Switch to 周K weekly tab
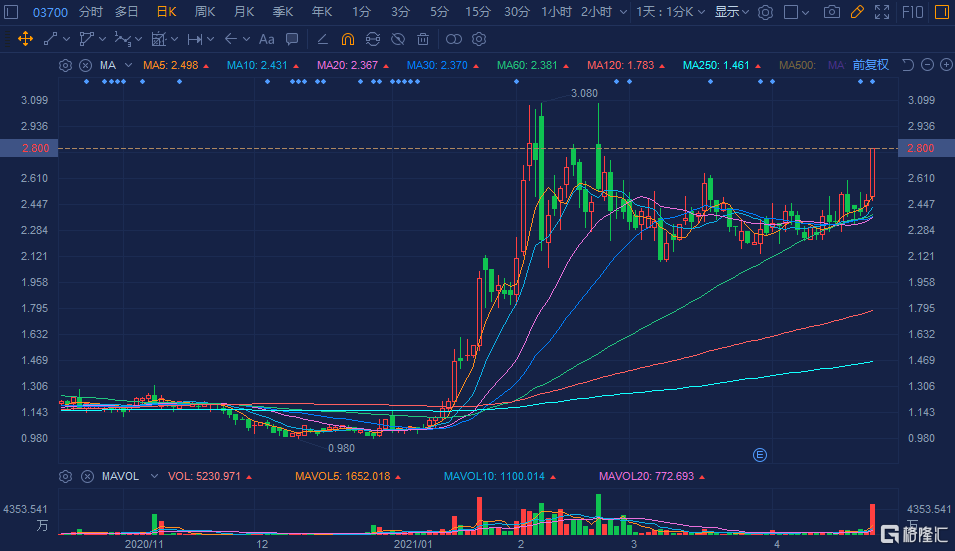The height and width of the screenshot is (551, 955). pos(205,12)
